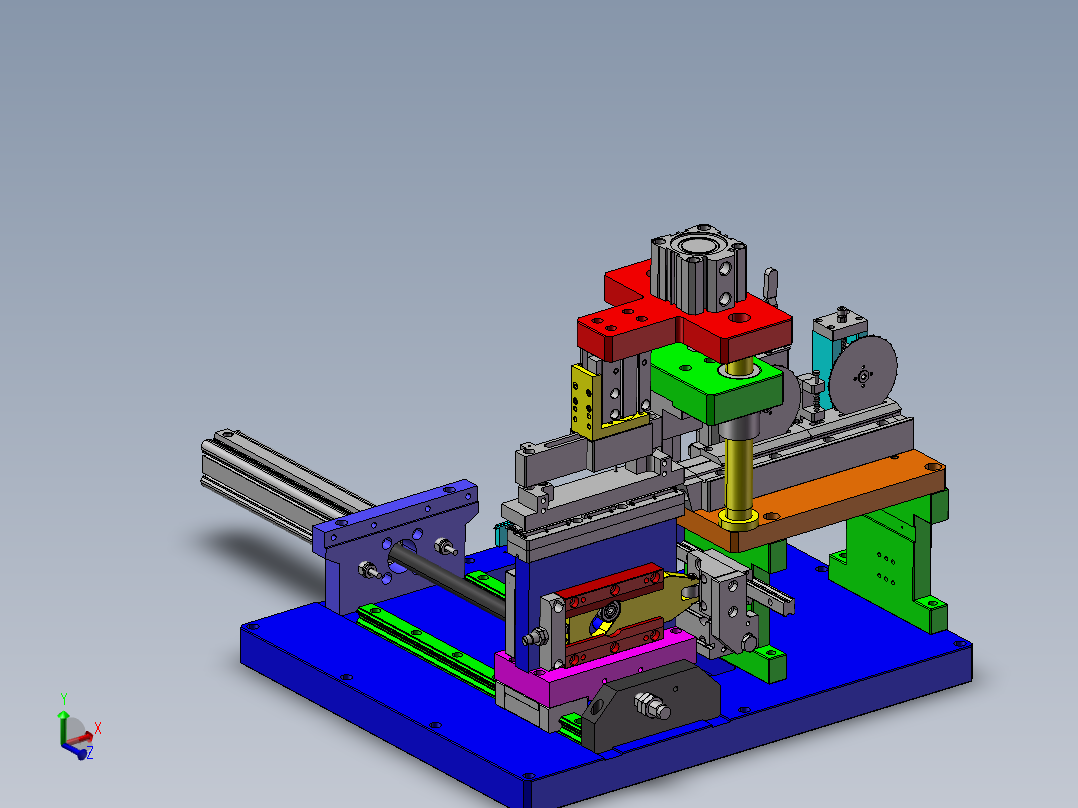Select the gray toothed saw disc
This screenshot has width=1078, height=808.
[x=863, y=375]
